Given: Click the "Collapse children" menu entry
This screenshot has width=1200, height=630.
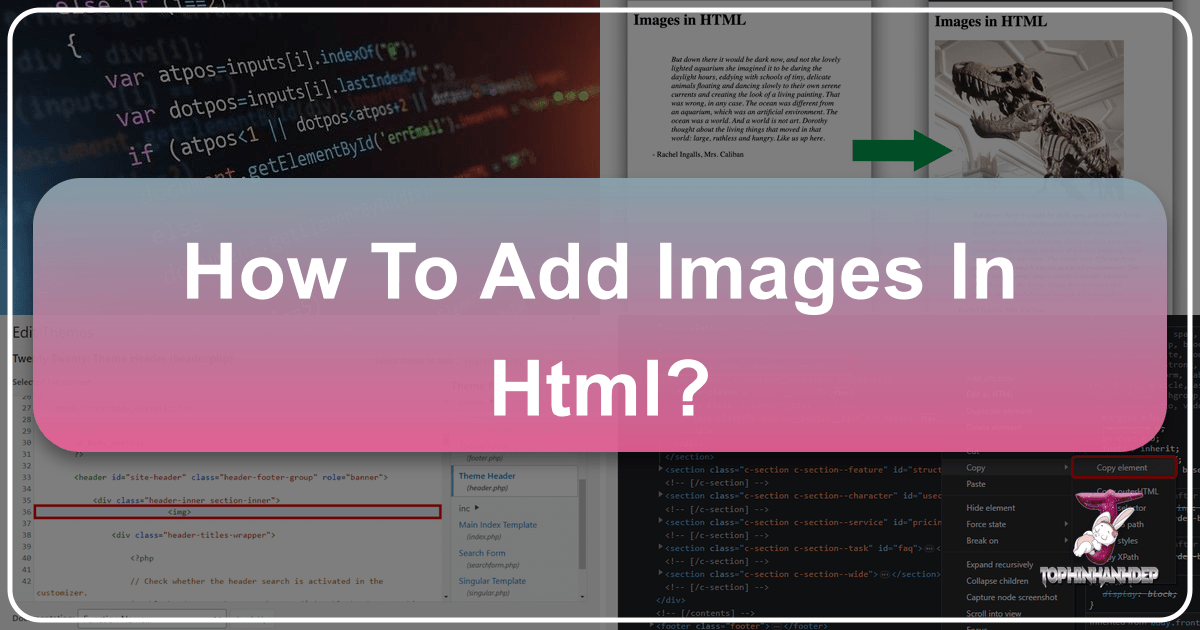Looking at the screenshot, I should pyautogui.click(x=996, y=581).
